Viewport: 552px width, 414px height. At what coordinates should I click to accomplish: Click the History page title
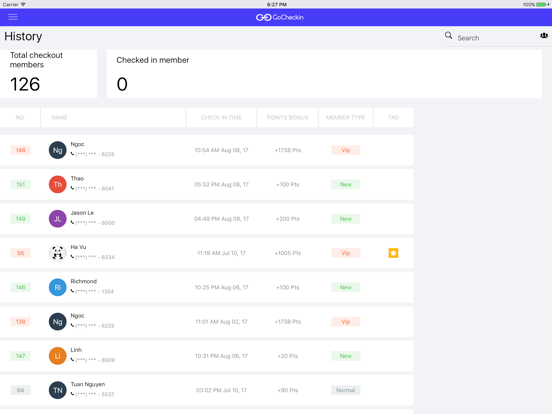tap(23, 36)
